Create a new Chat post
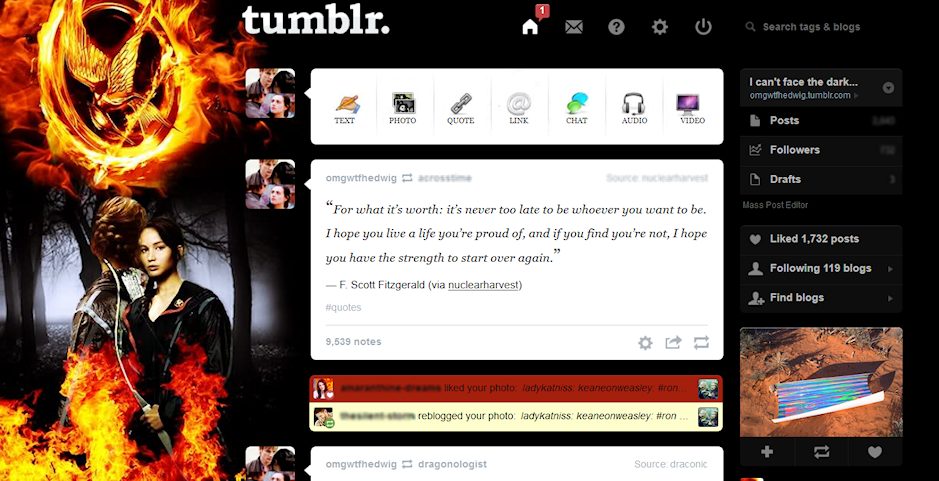The width and height of the screenshot is (939, 481). coord(577,108)
